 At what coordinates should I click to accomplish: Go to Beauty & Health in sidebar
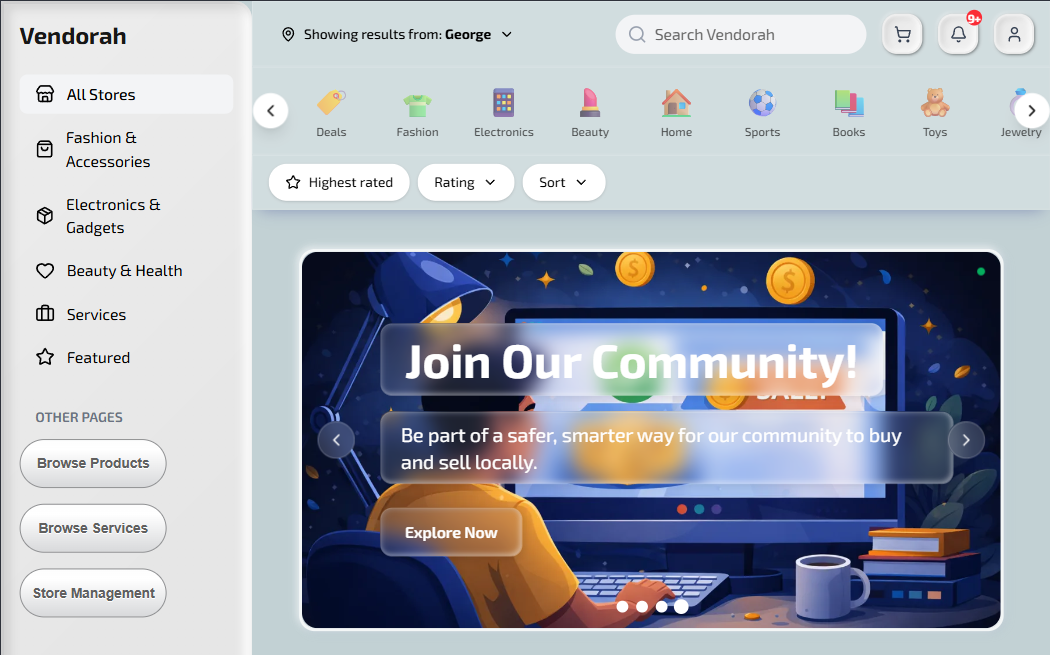125,271
